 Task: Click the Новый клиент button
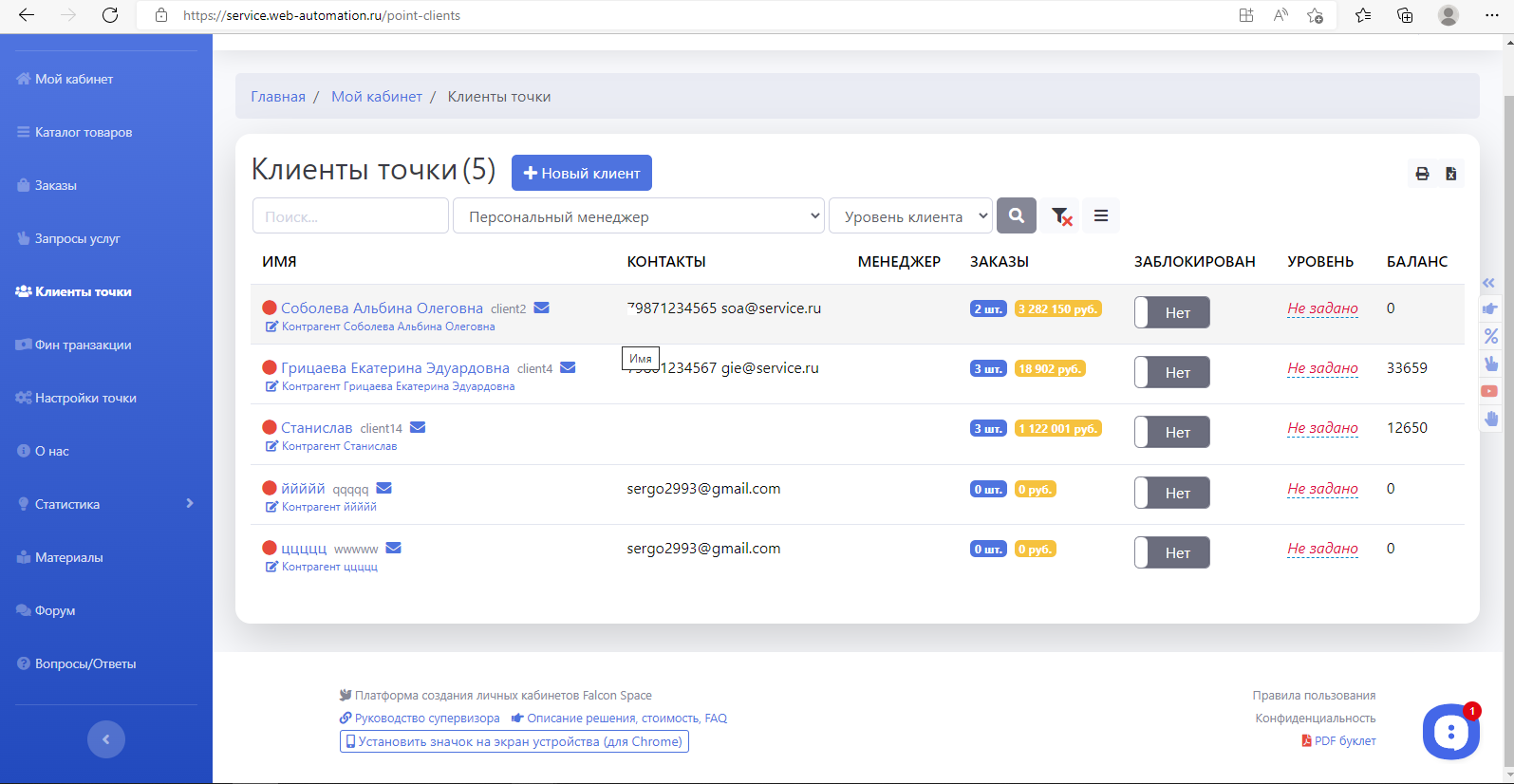click(x=581, y=174)
